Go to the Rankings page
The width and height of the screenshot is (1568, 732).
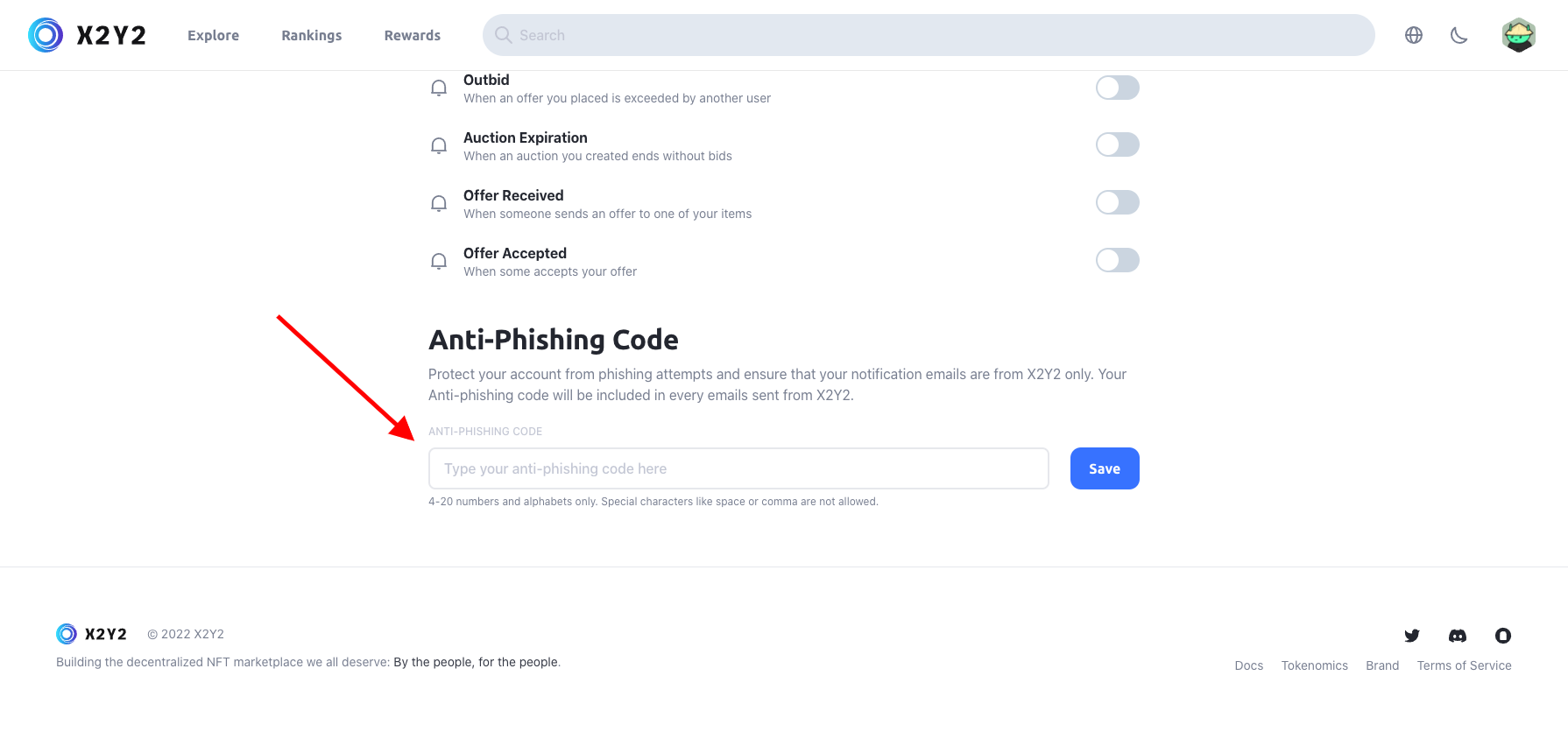click(311, 35)
